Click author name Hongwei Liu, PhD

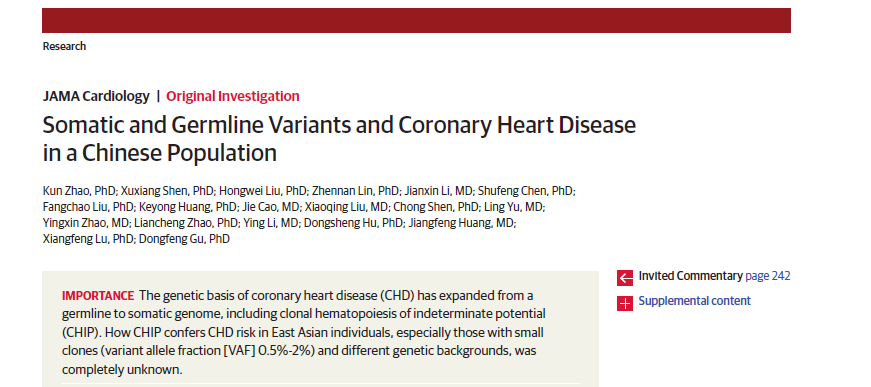[x=263, y=191]
